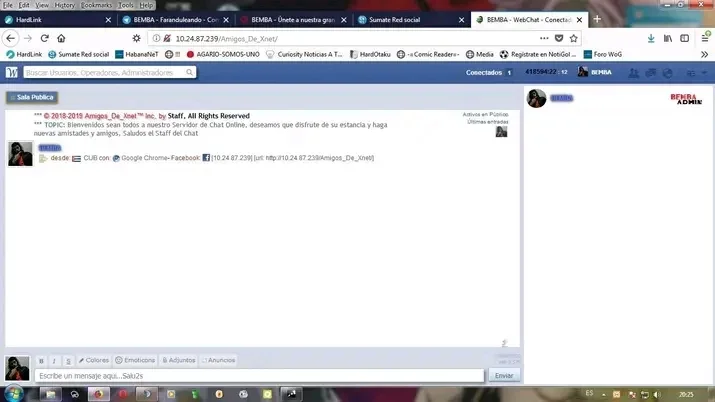Viewport: 715px width, 402px height.
Task: Open the HardOtaku bookmark
Action: tap(370, 54)
